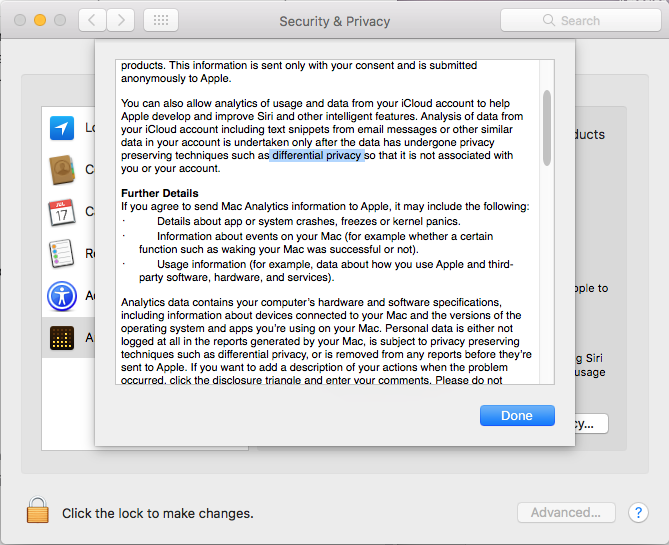This screenshot has height=545, width=669.
Task: Select the Accessibility icon in sidebar
Action: click(x=62, y=296)
